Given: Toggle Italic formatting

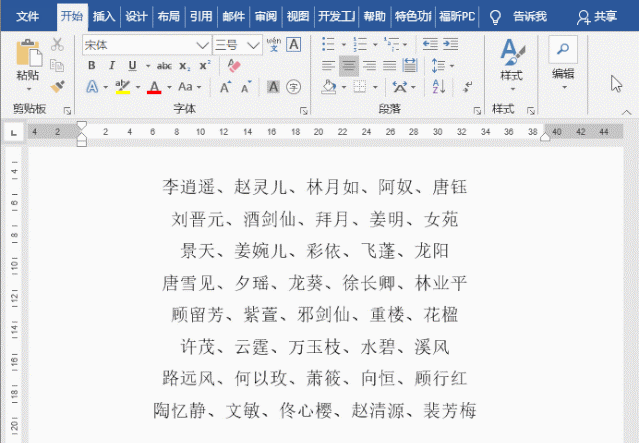Looking at the screenshot, I should point(112,66).
